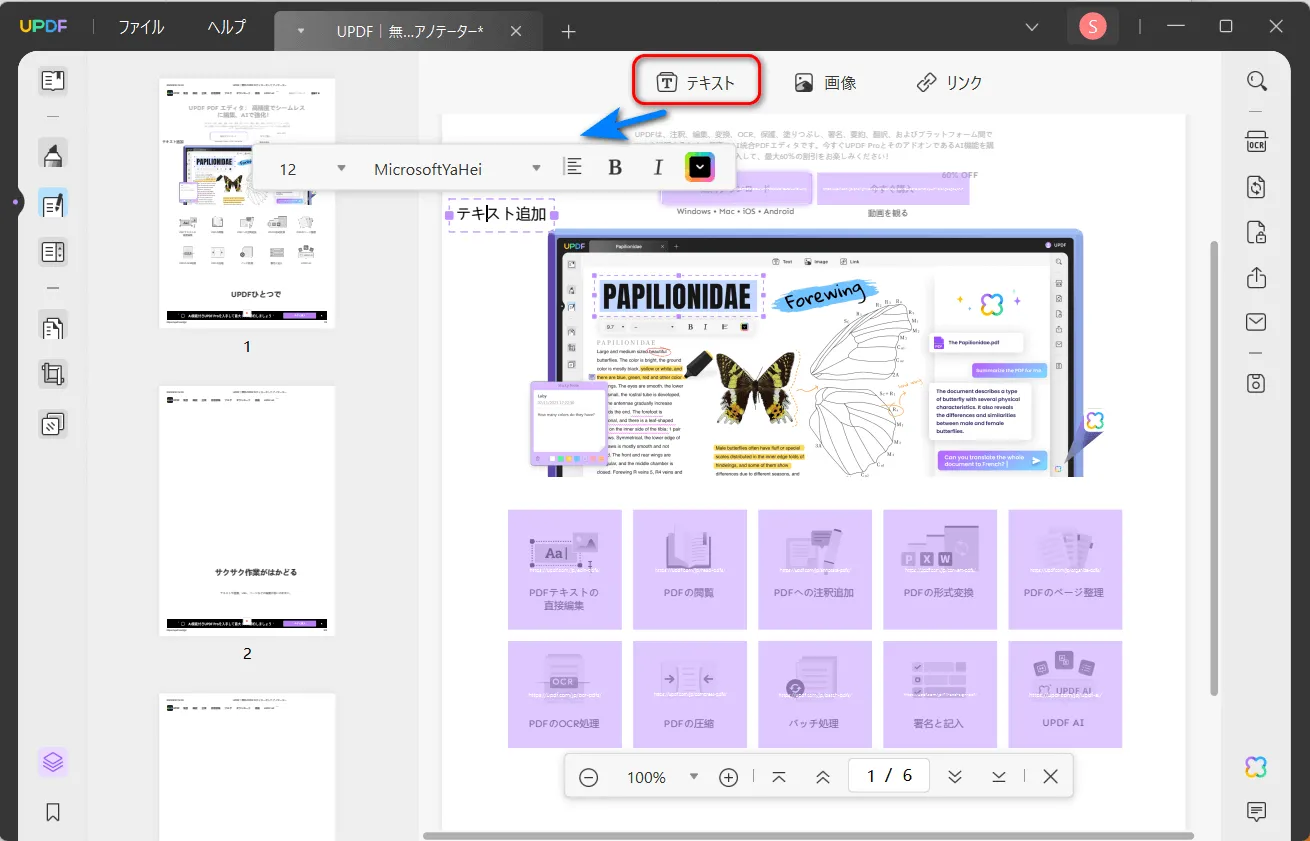Select the Edit PDF tool in sidebar
Screen dimensions: 1310x841
[x=53, y=204]
